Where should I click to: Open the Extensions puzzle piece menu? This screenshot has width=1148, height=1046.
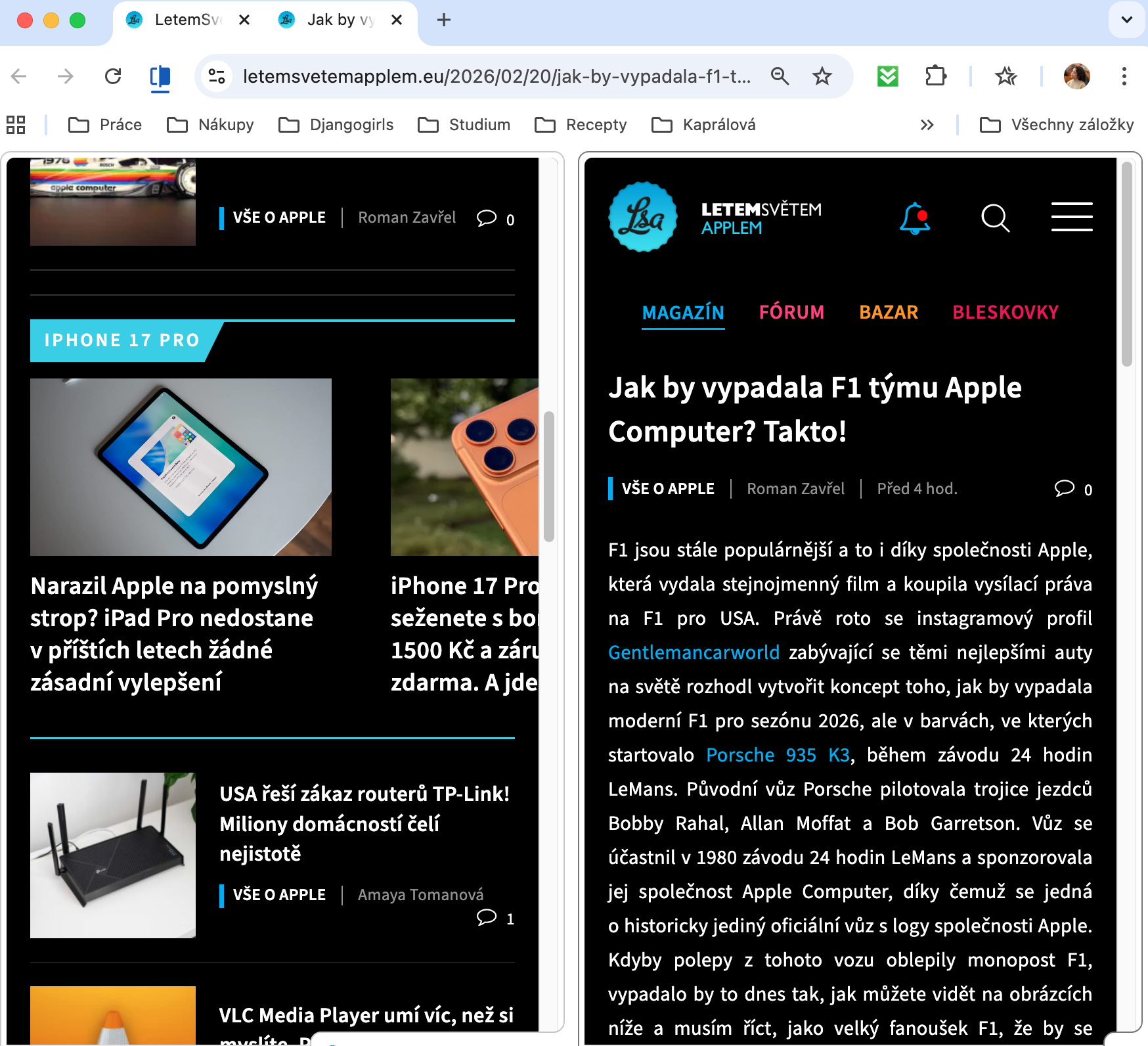(935, 76)
